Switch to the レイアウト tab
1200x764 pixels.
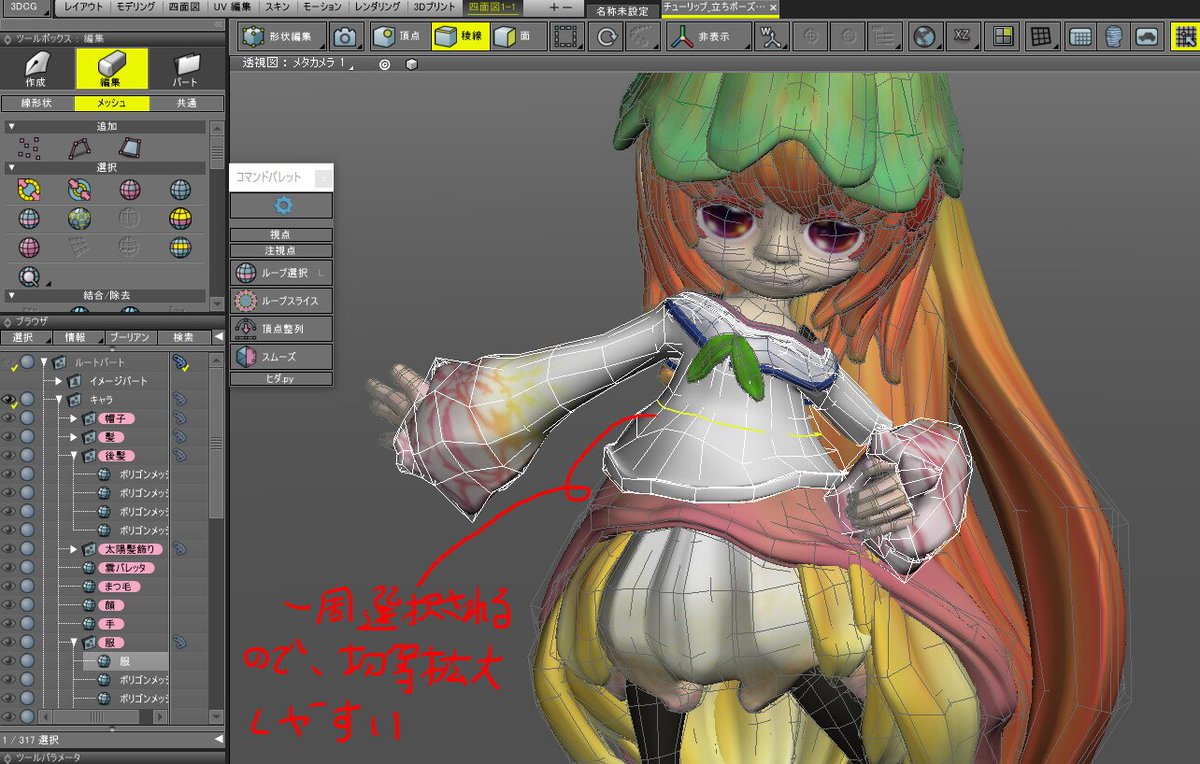click(82, 7)
